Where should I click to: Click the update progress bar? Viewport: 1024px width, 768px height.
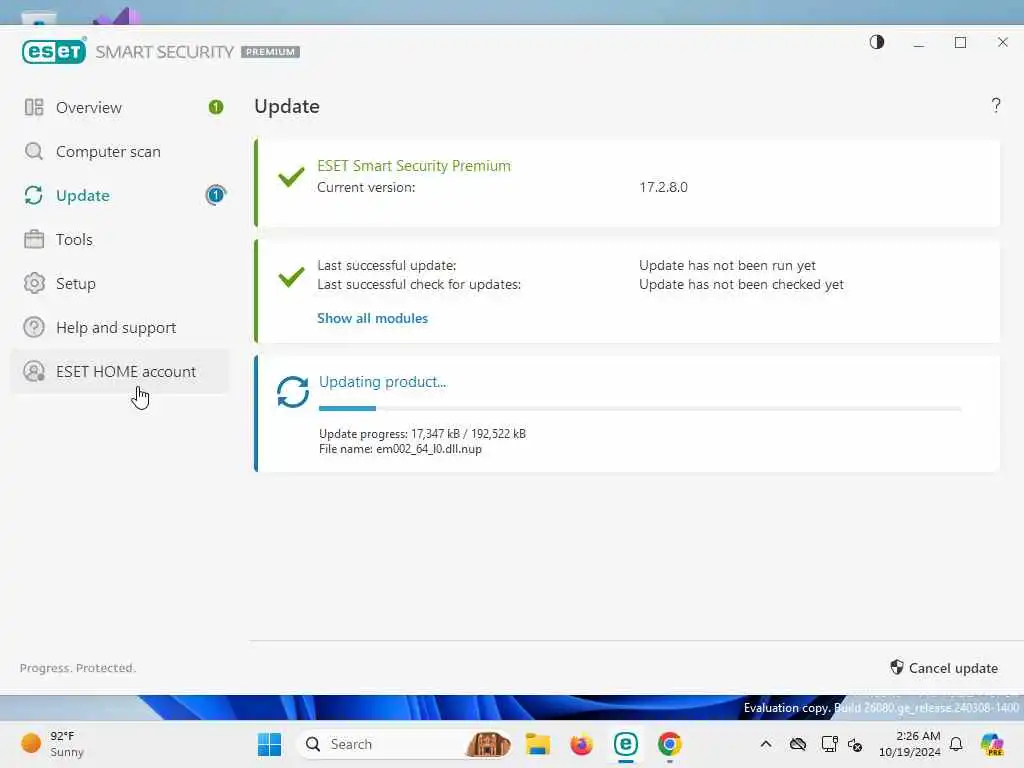(640, 409)
